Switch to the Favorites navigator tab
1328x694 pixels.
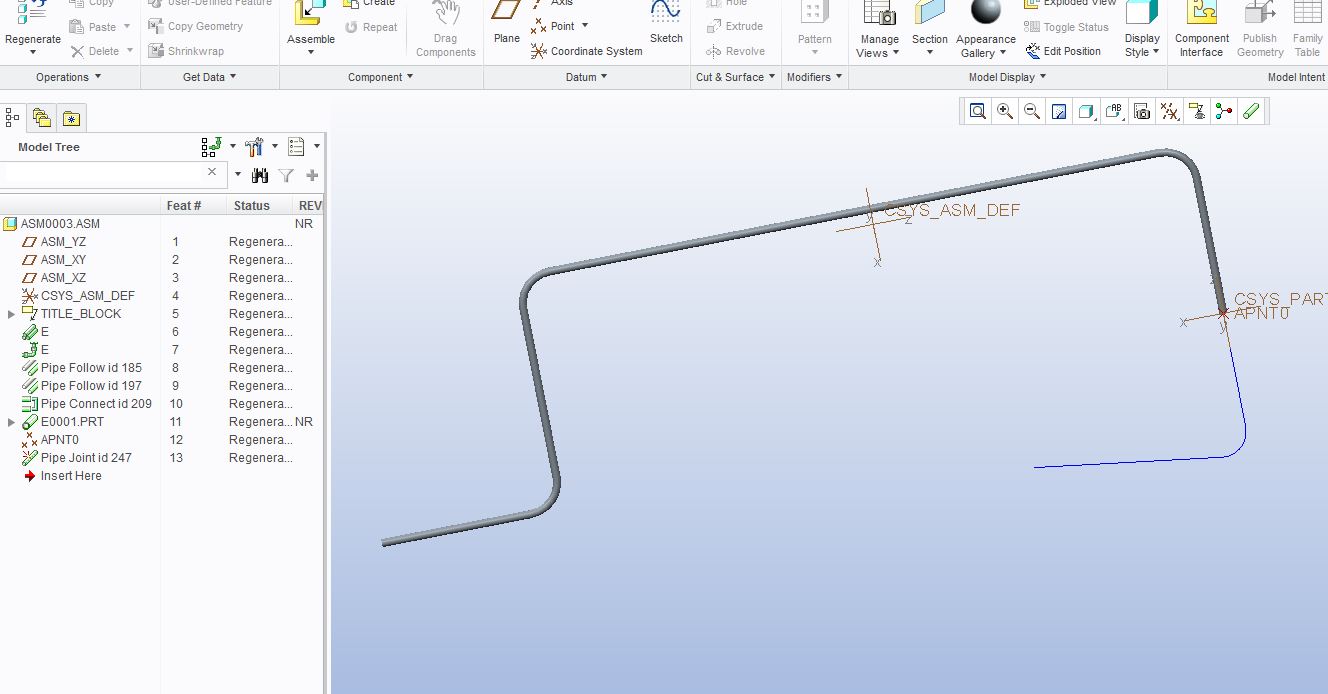tap(71, 118)
